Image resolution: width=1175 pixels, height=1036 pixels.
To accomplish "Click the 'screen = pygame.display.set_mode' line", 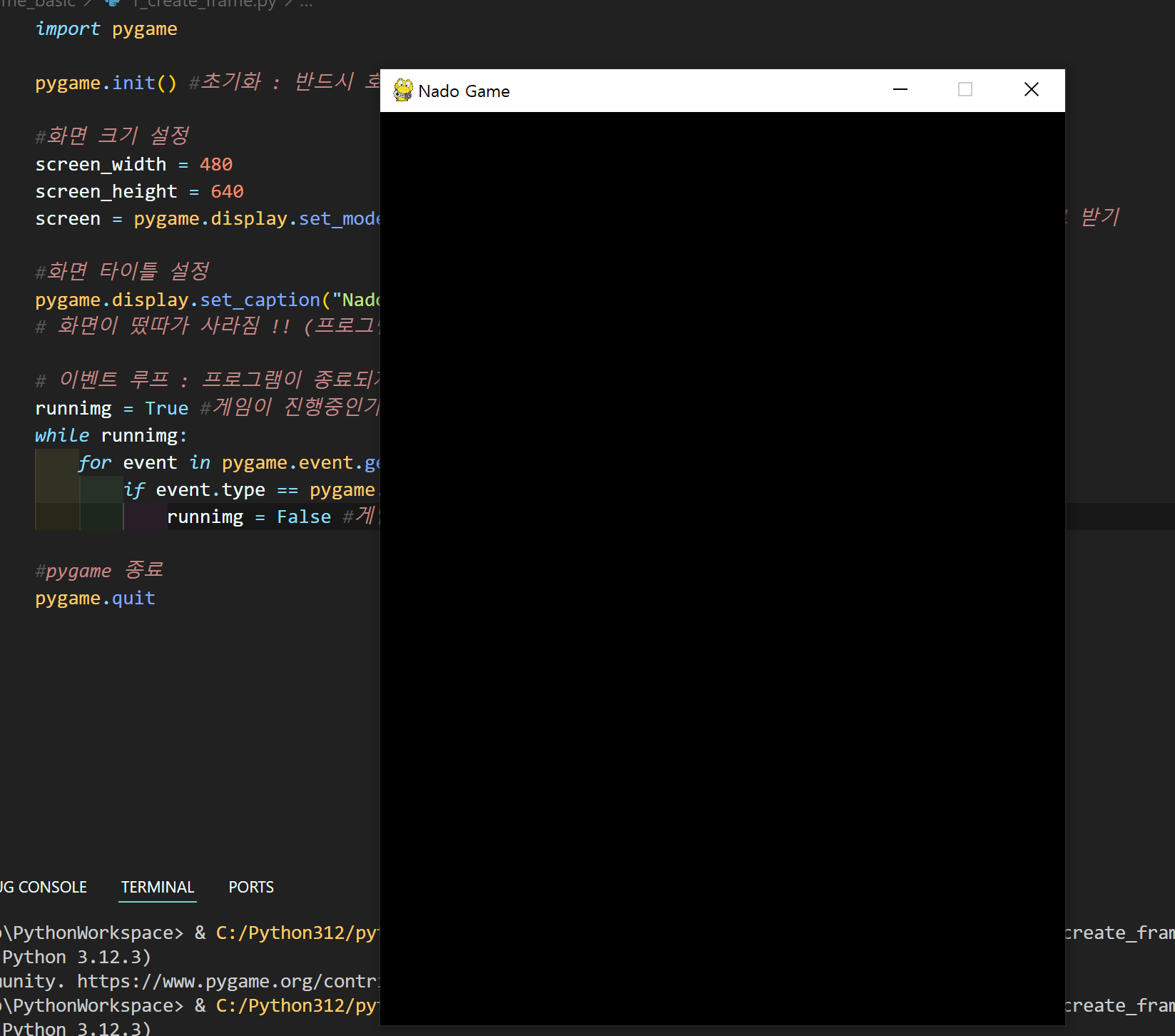I will tap(208, 219).
